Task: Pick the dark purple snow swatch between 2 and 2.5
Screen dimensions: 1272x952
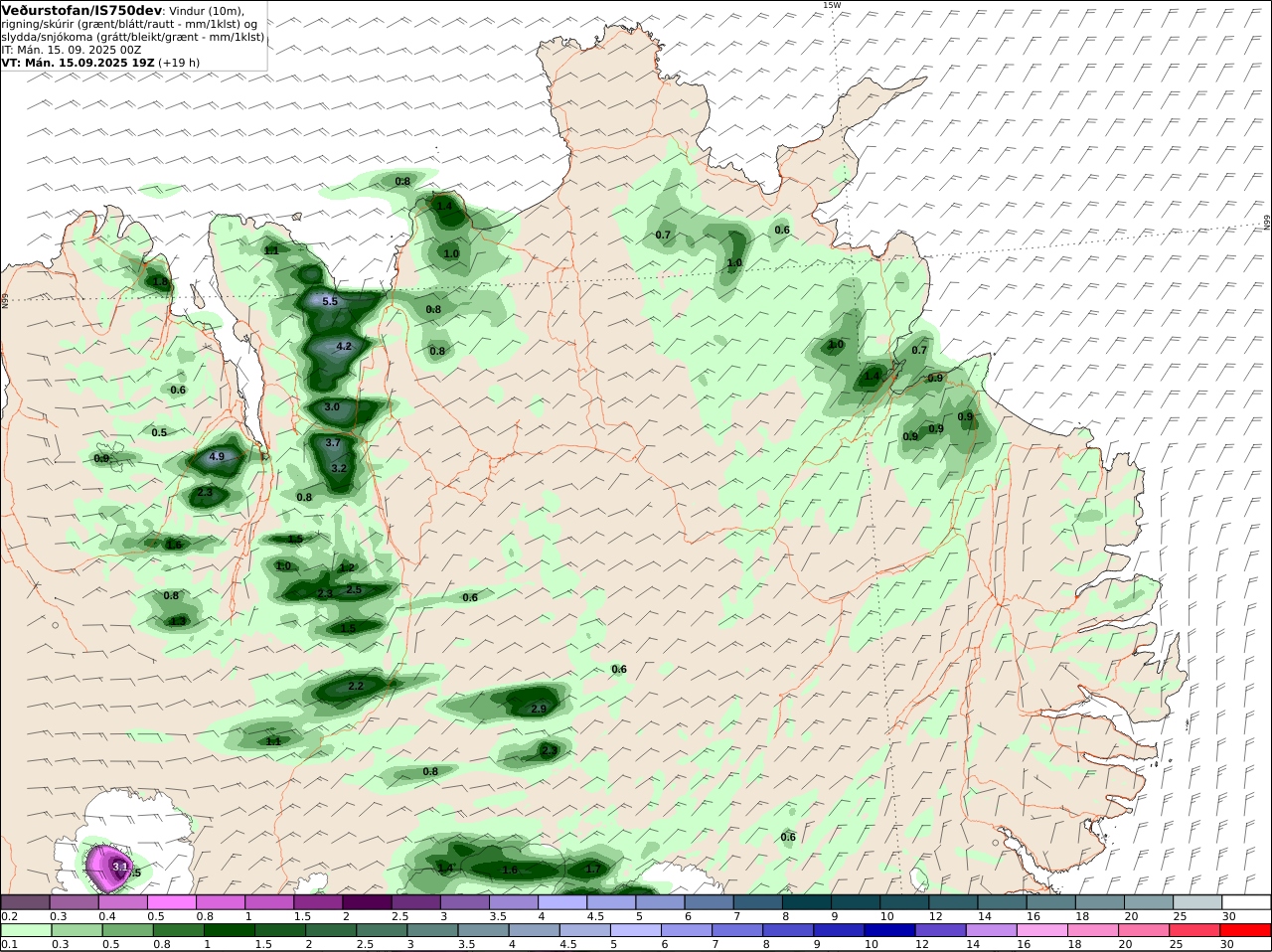Action: [367, 901]
